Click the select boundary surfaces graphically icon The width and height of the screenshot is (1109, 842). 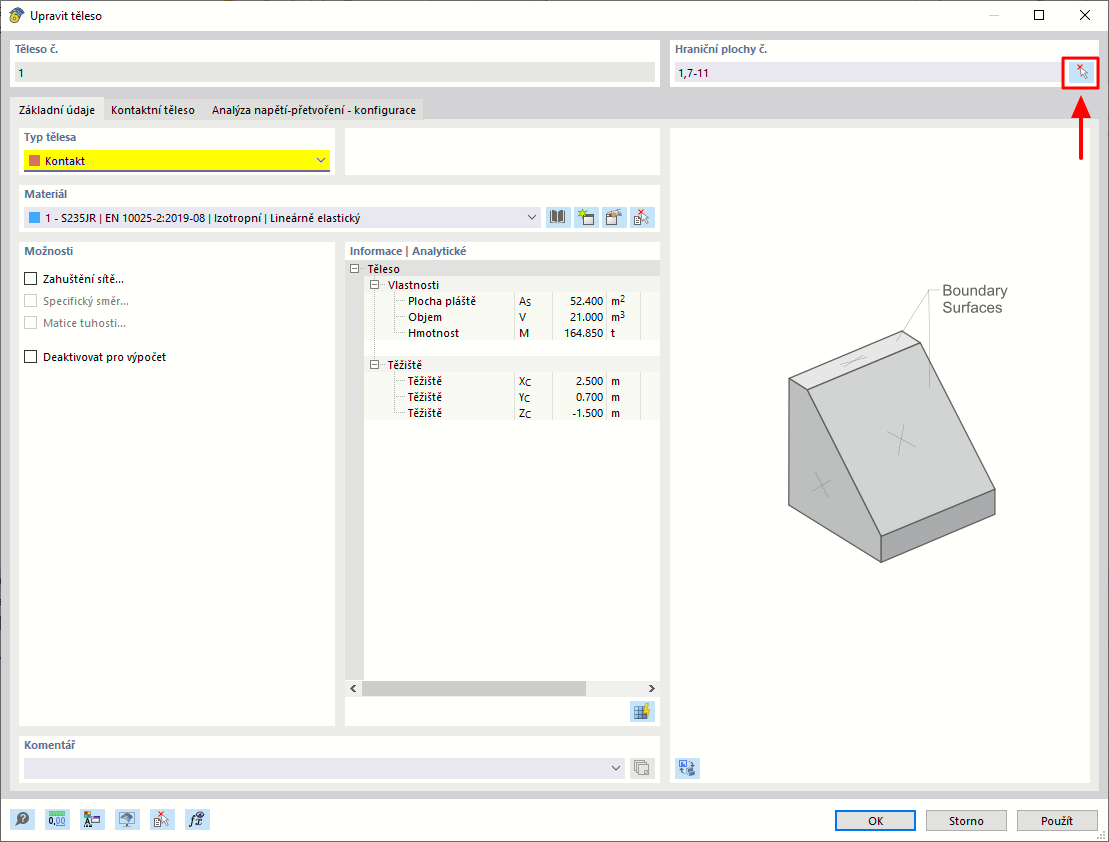tap(1081, 72)
